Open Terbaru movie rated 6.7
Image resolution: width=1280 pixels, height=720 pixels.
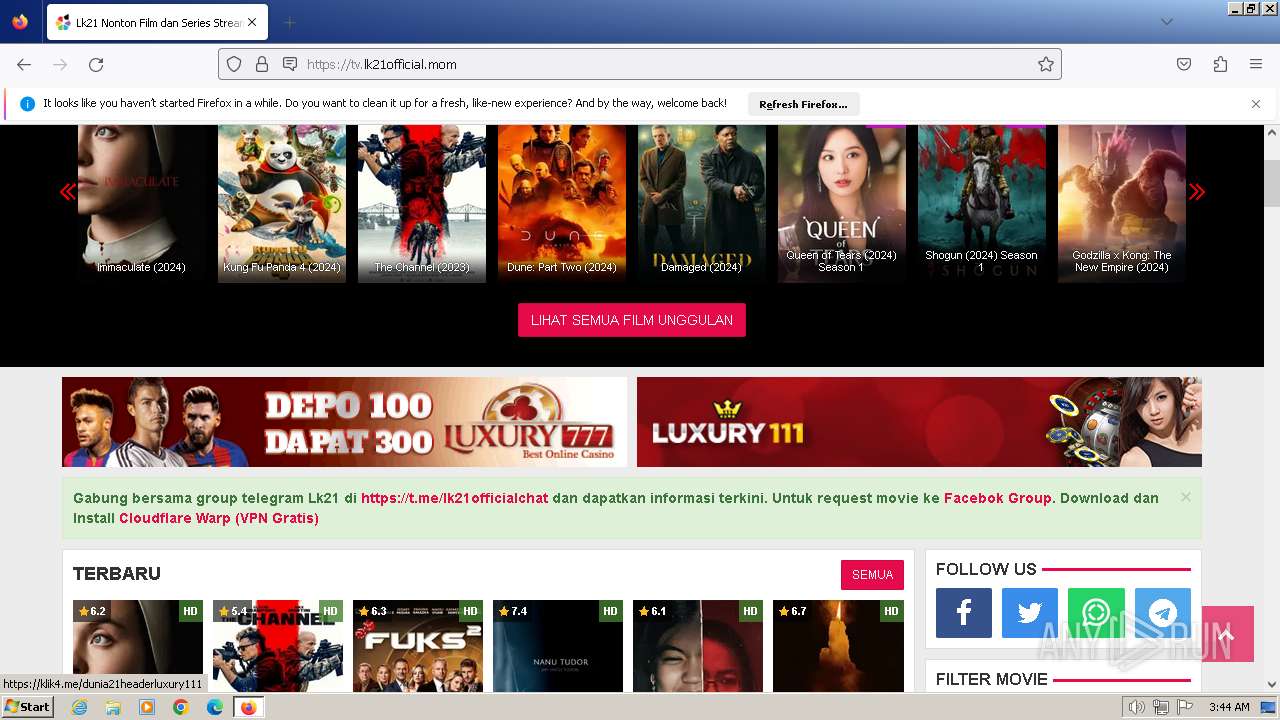838,646
